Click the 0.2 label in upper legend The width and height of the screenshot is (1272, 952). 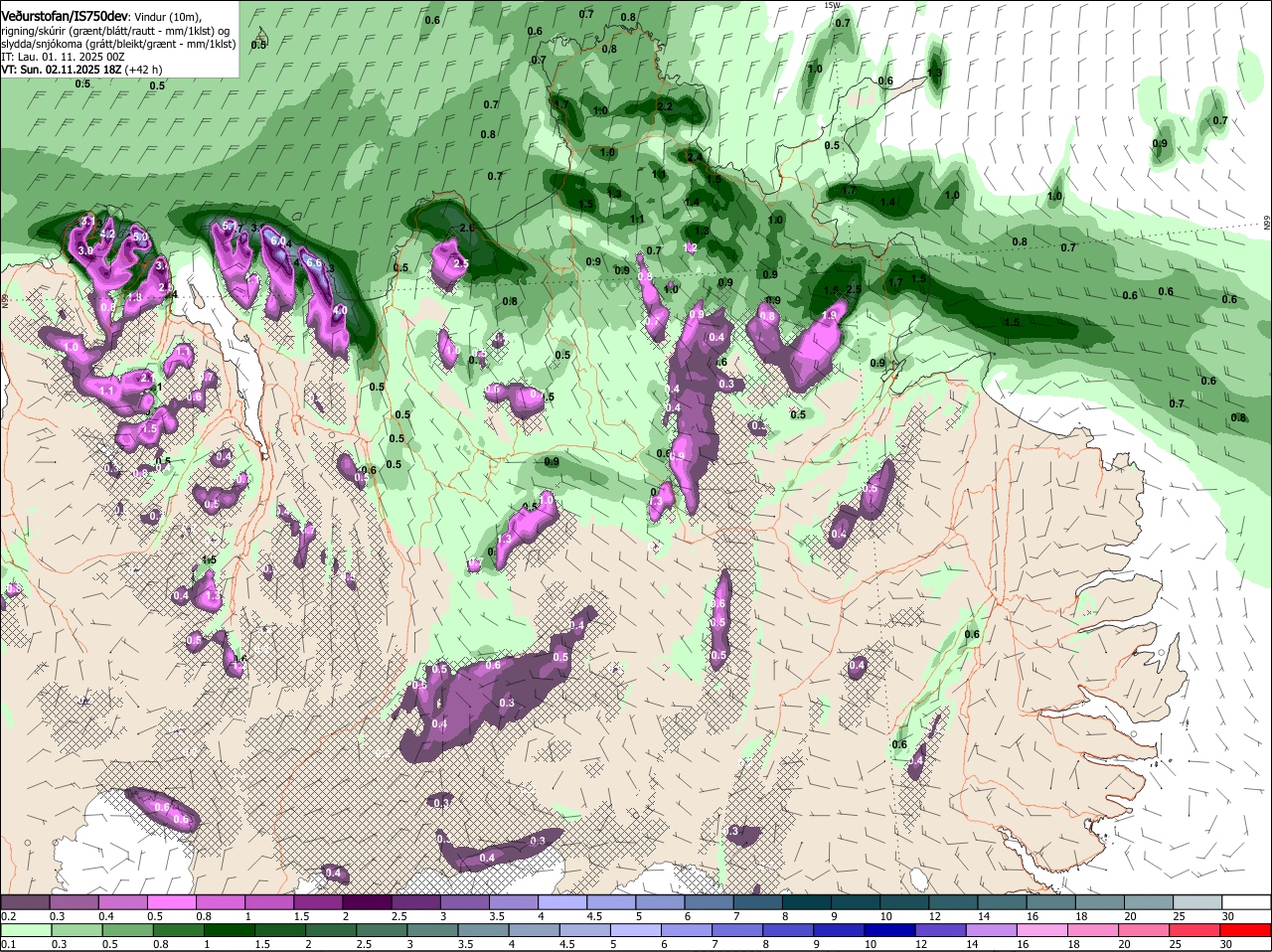(8, 916)
